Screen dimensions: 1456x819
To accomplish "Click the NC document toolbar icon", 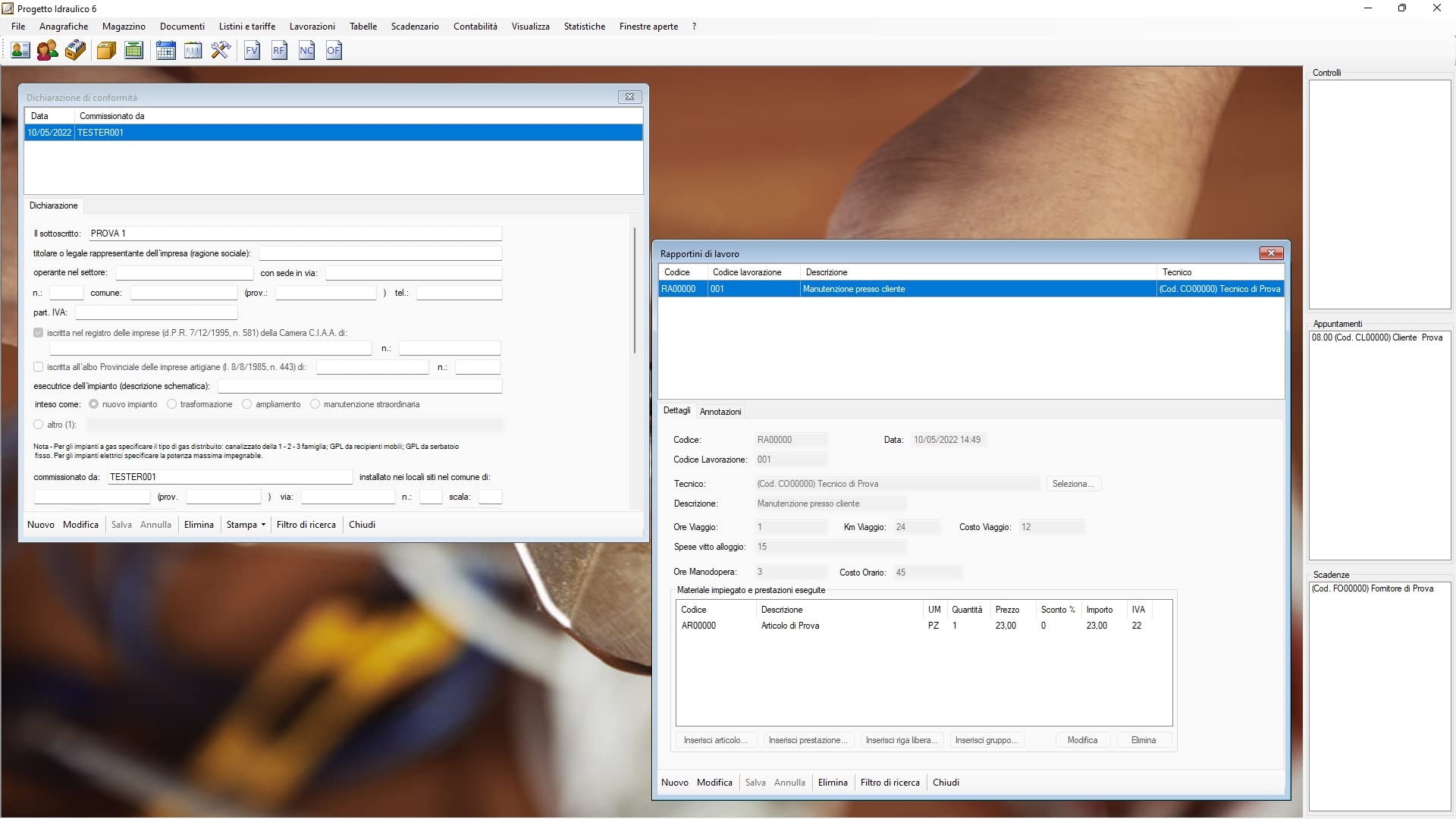I will tap(306, 51).
